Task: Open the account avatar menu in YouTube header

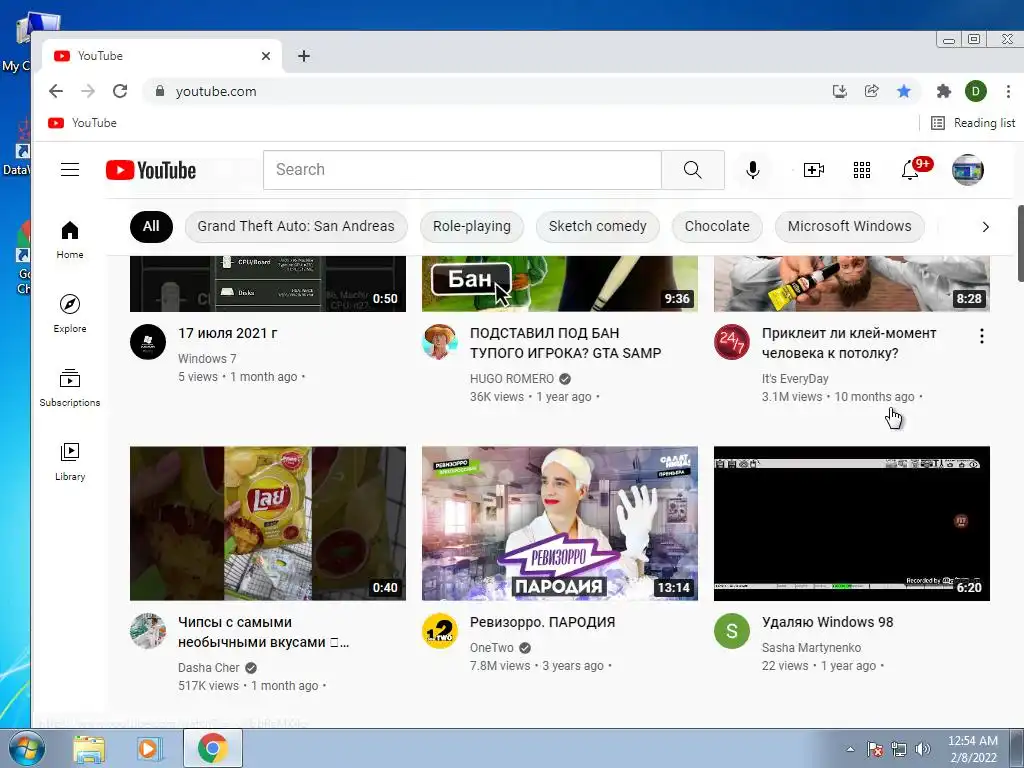Action: (967, 170)
